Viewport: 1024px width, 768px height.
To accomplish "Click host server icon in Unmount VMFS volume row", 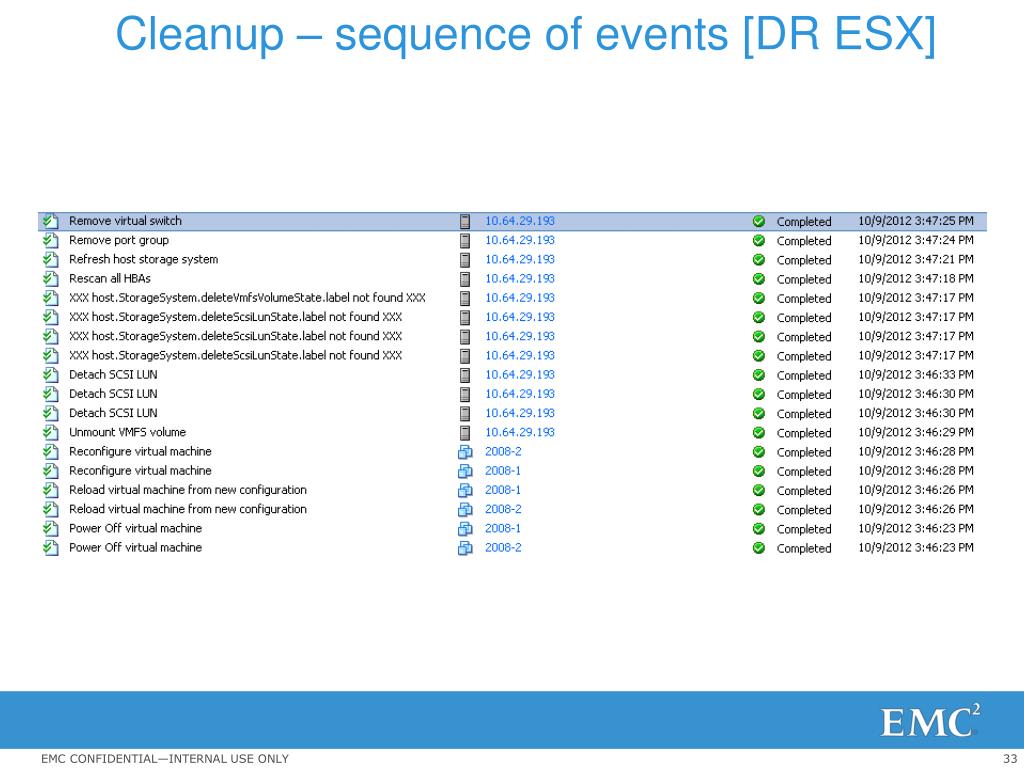I will pos(465,433).
